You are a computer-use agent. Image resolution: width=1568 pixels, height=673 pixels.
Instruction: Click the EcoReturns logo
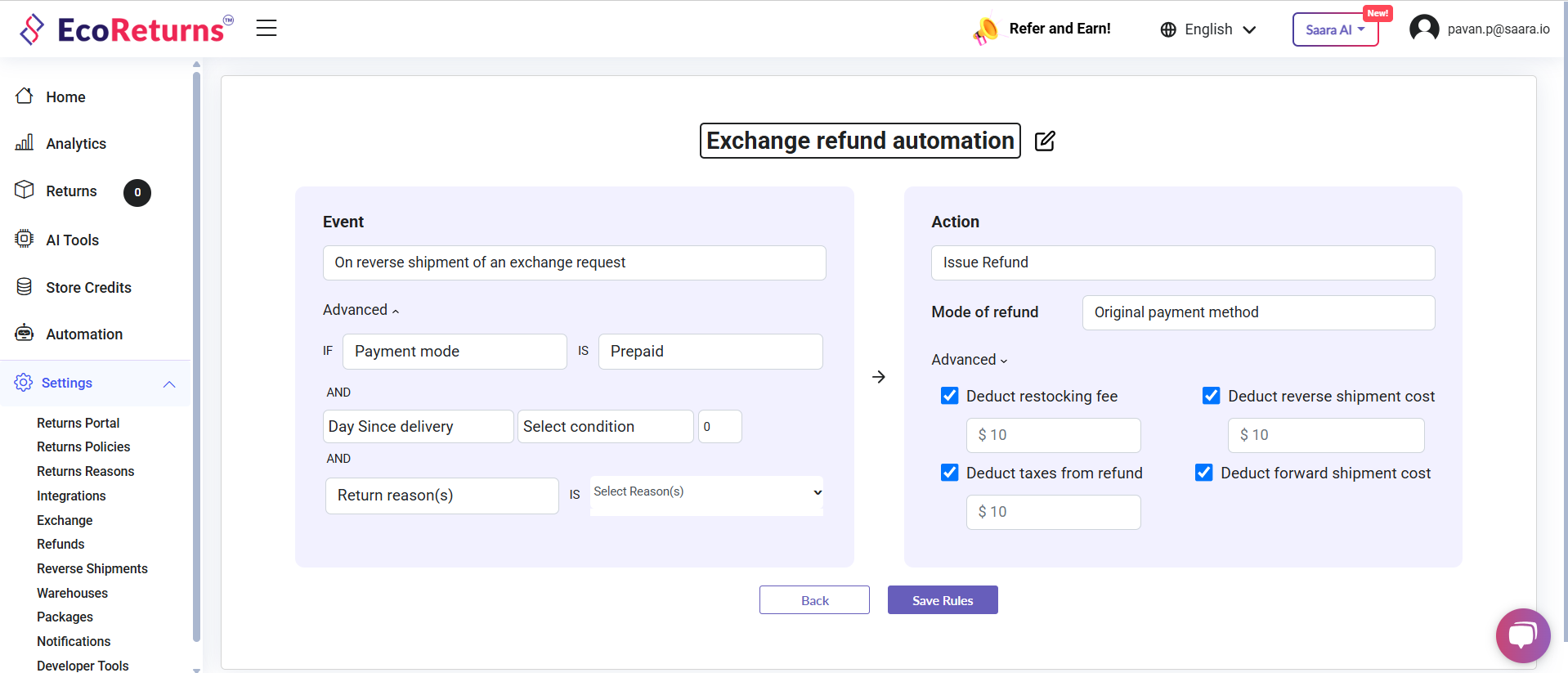coord(126,29)
